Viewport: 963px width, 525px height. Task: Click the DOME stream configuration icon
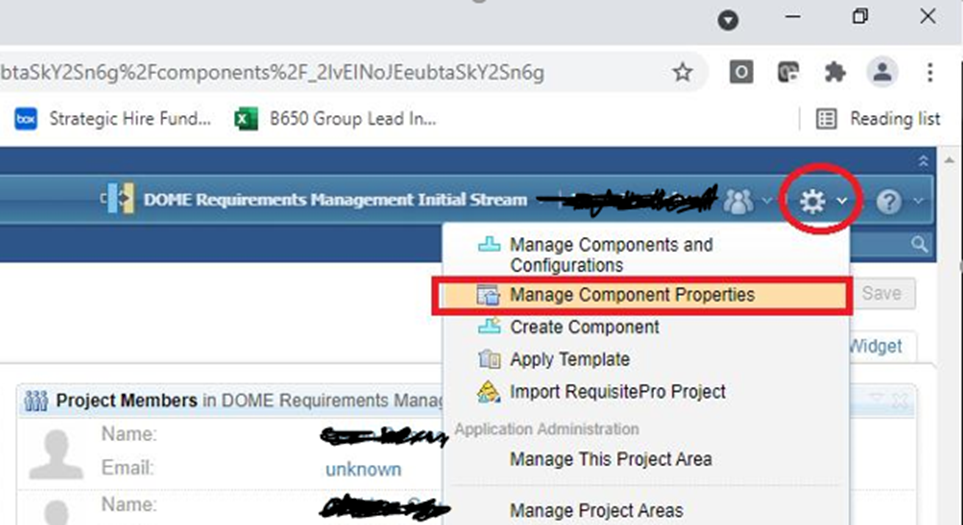pyautogui.click(x=120, y=199)
